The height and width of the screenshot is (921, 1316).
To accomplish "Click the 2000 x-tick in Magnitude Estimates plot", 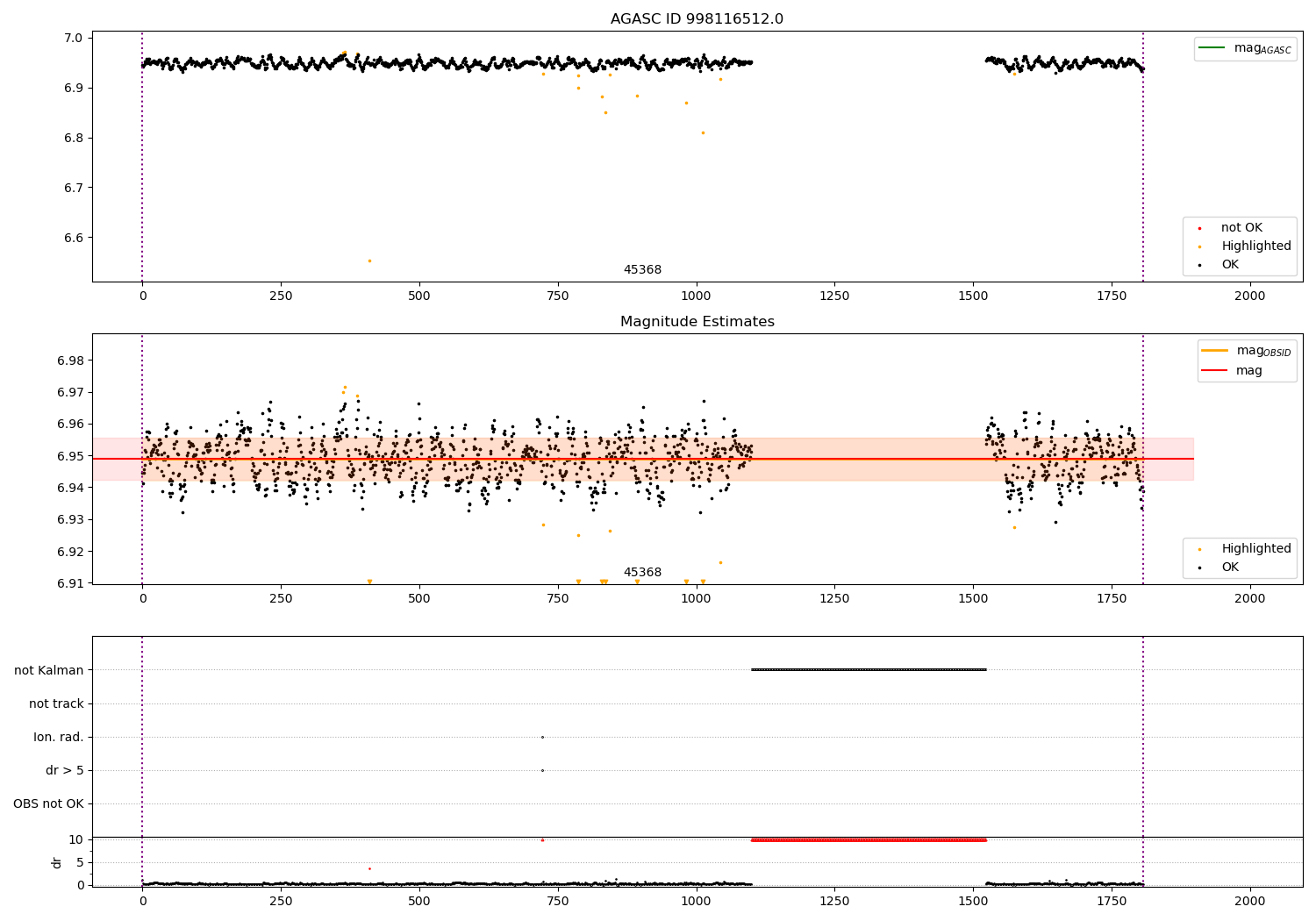I will click(x=1249, y=598).
